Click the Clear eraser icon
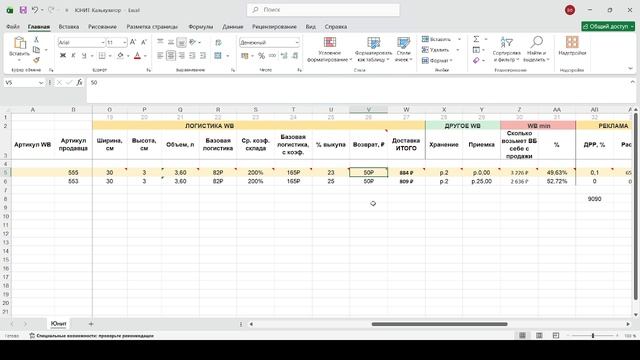Image resolution: width=640 pixels, height=360 pixels. tap(476, 60)
